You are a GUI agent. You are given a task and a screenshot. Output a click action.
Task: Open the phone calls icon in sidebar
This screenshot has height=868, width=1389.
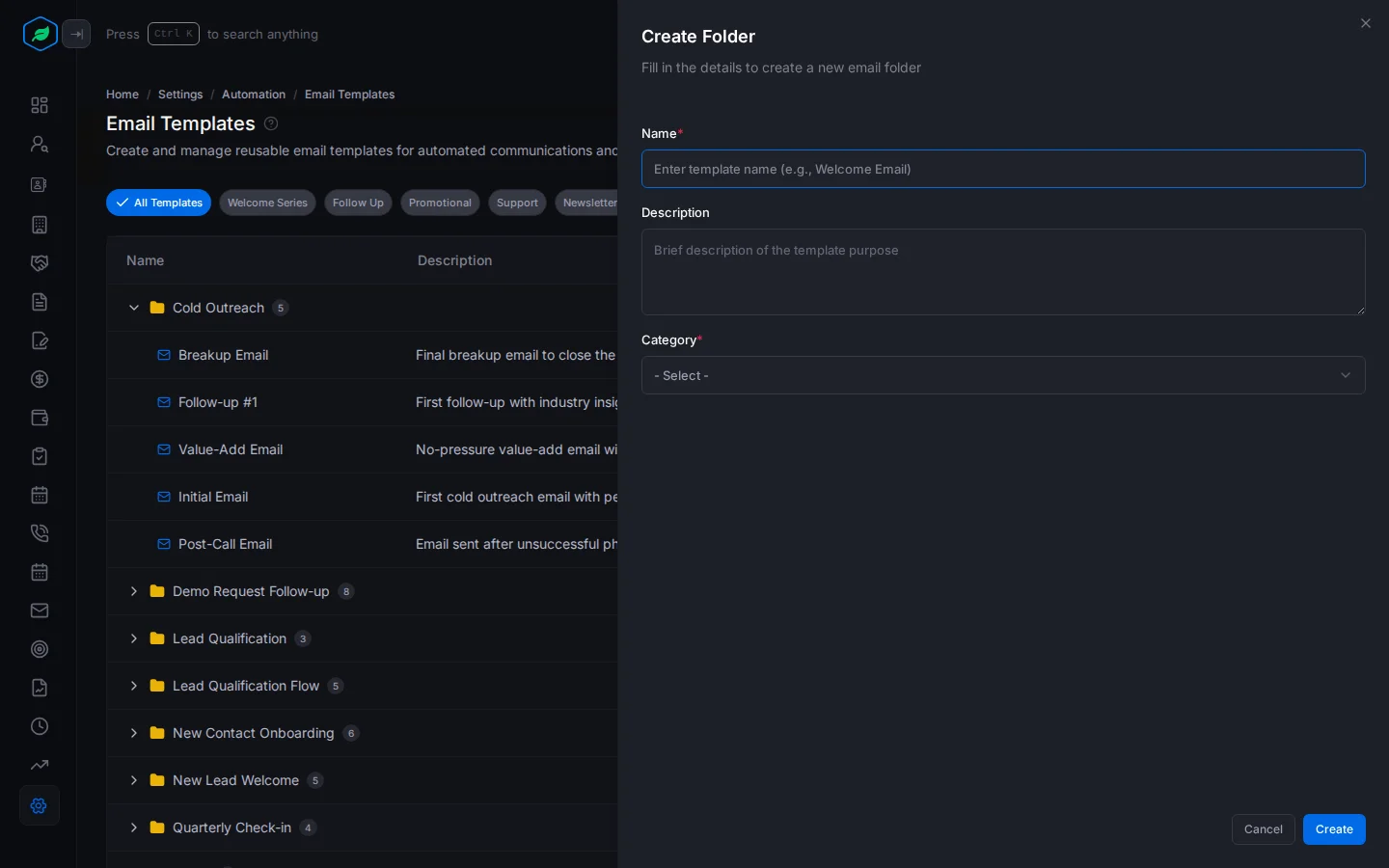(40, 533)
